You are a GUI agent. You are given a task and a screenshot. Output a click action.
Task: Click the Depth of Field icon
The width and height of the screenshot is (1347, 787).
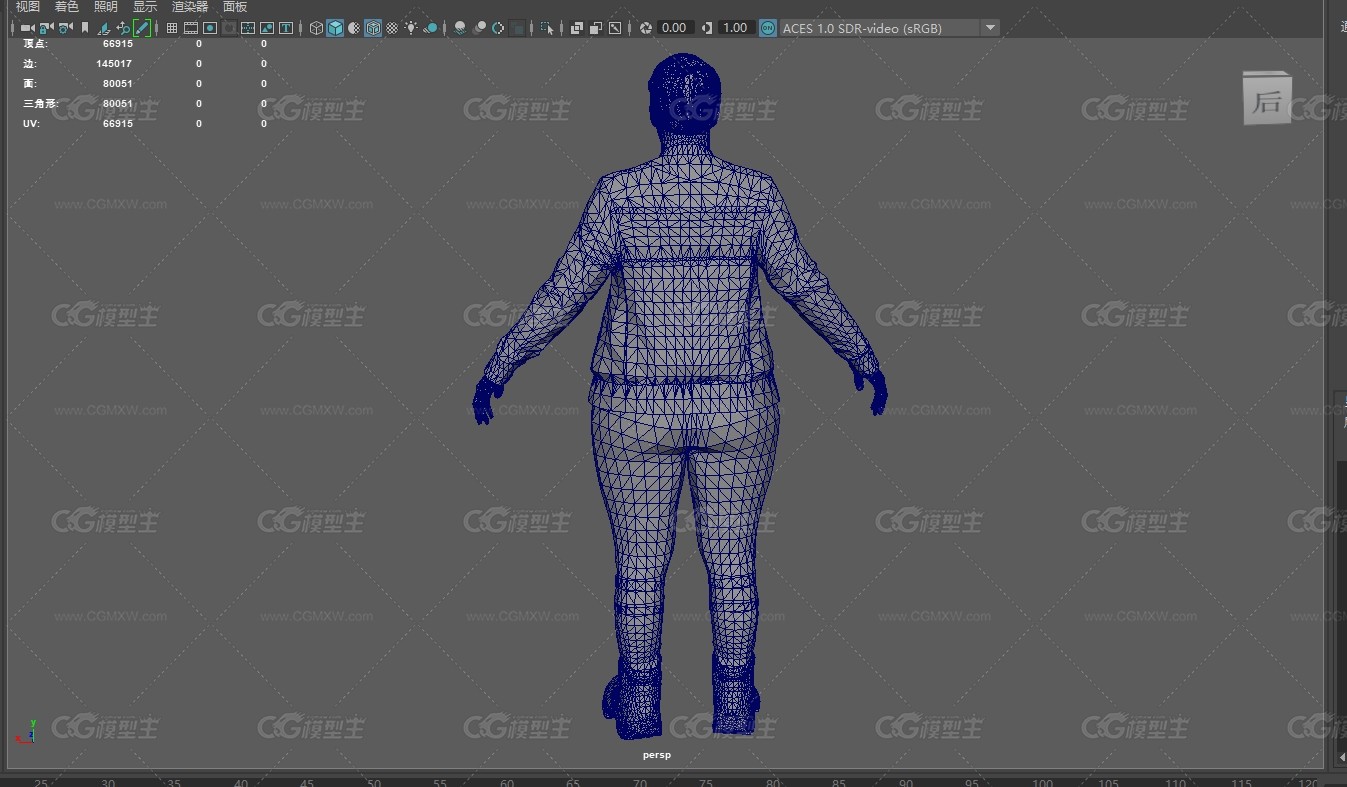click(x=517, y=28)
